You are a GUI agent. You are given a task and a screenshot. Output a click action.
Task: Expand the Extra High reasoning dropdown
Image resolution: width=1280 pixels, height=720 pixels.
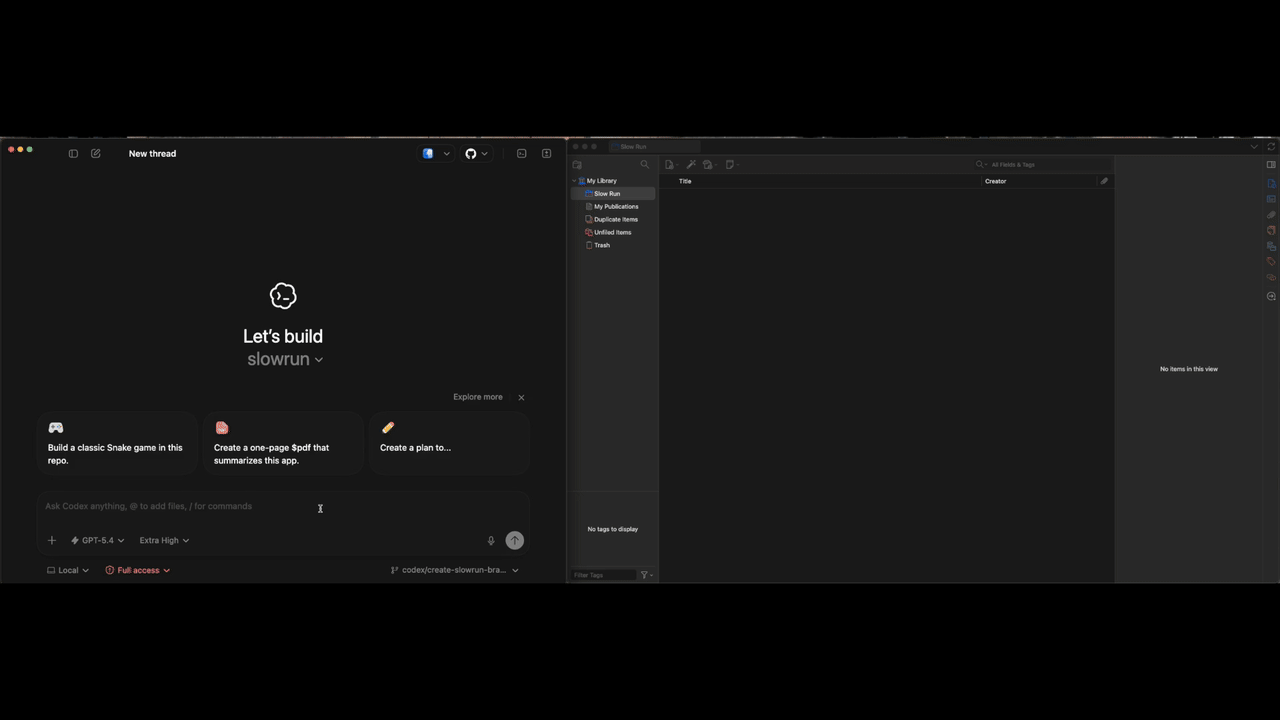point(163,540)
